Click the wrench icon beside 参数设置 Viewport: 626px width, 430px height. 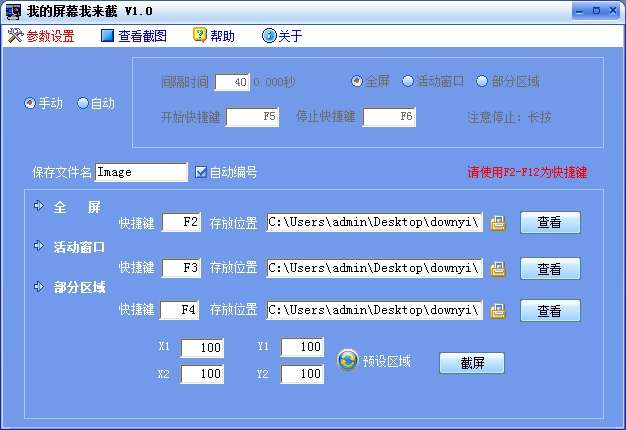(x=16, y=36)
